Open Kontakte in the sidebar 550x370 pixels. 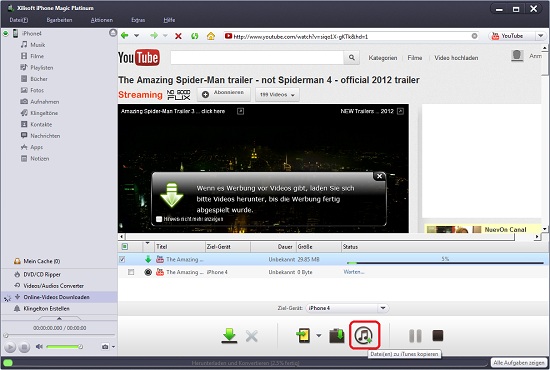click(41, 125)
